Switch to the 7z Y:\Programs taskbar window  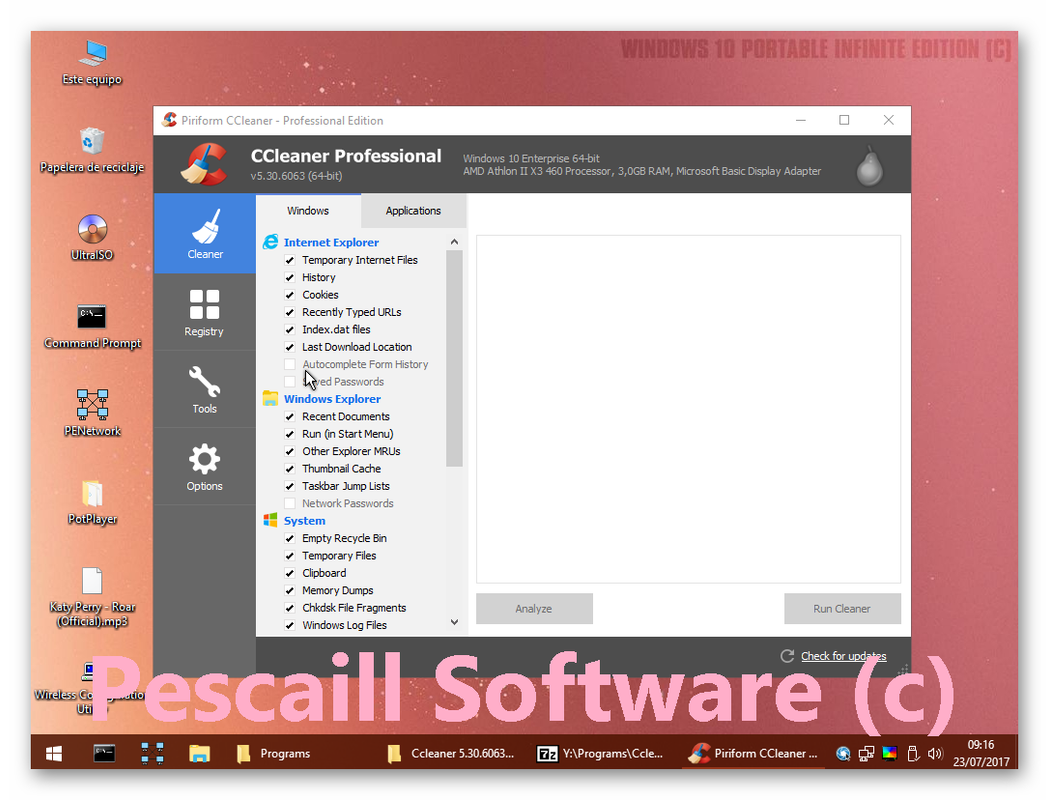click(601, 754)
